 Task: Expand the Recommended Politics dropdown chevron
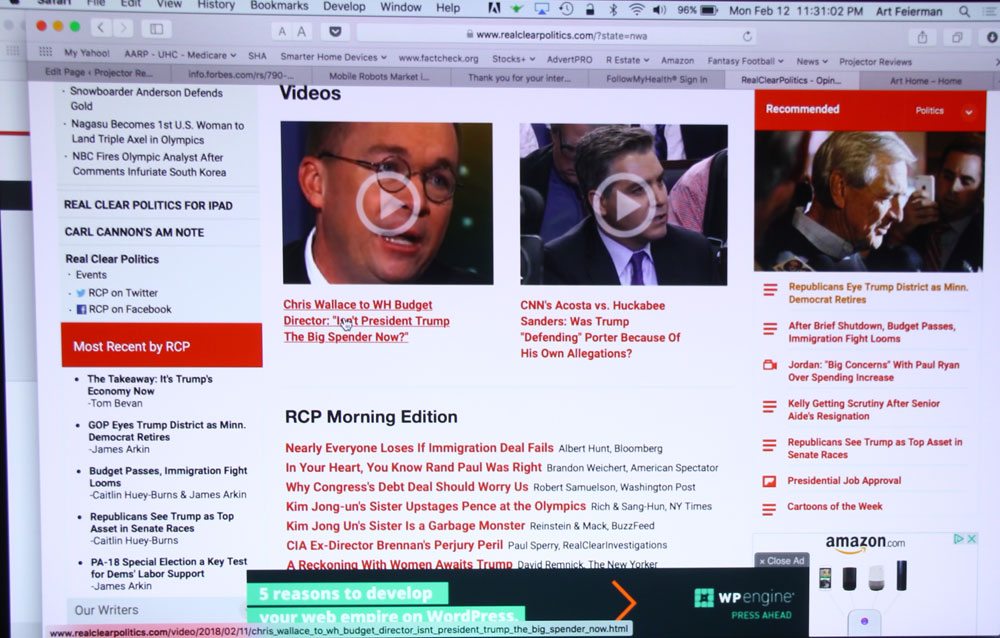pyautogui.click(x=969, y=112)
